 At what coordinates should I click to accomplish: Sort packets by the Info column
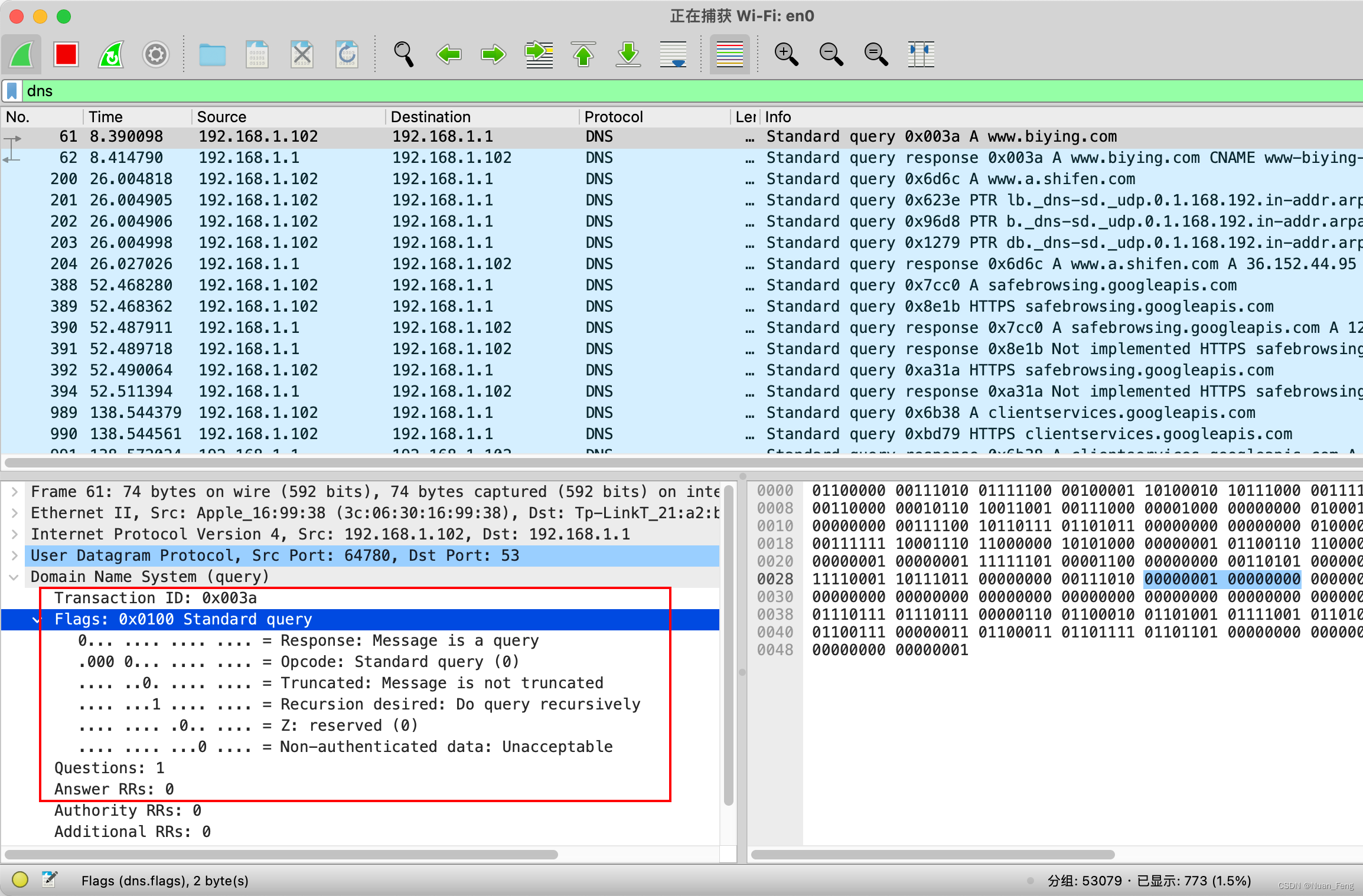tap(1062, 117)
